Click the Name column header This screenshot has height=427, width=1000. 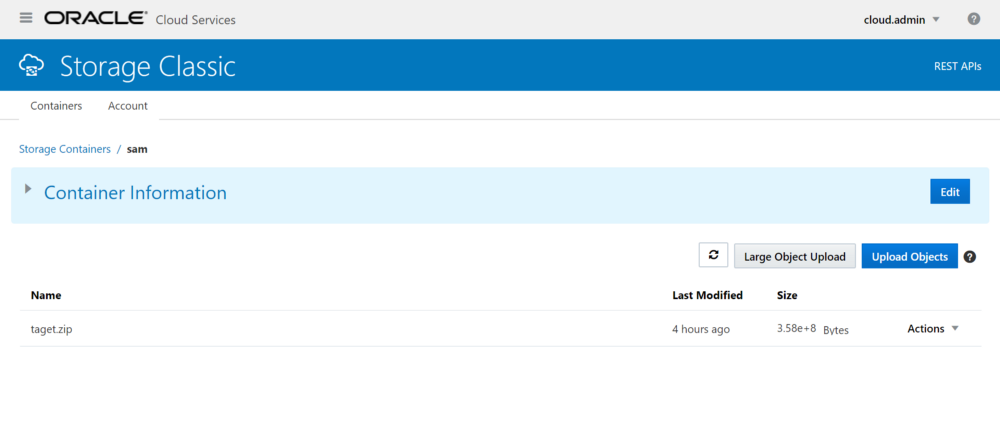pos(46,295)
